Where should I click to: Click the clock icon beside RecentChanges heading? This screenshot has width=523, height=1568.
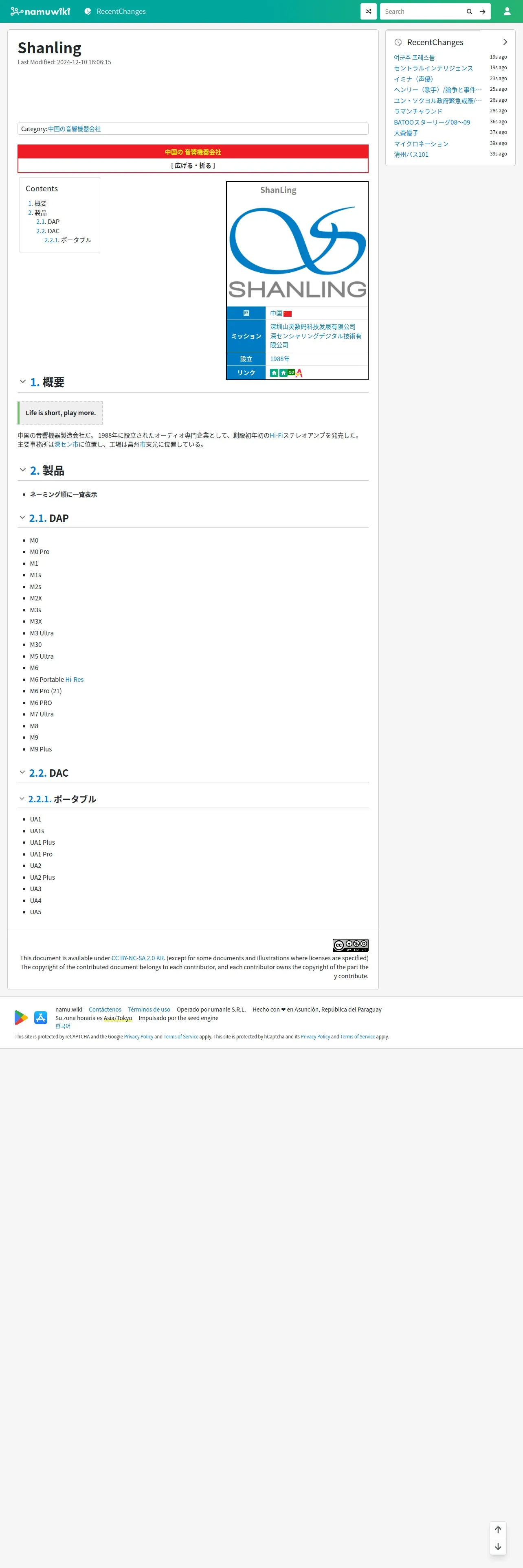398,42
